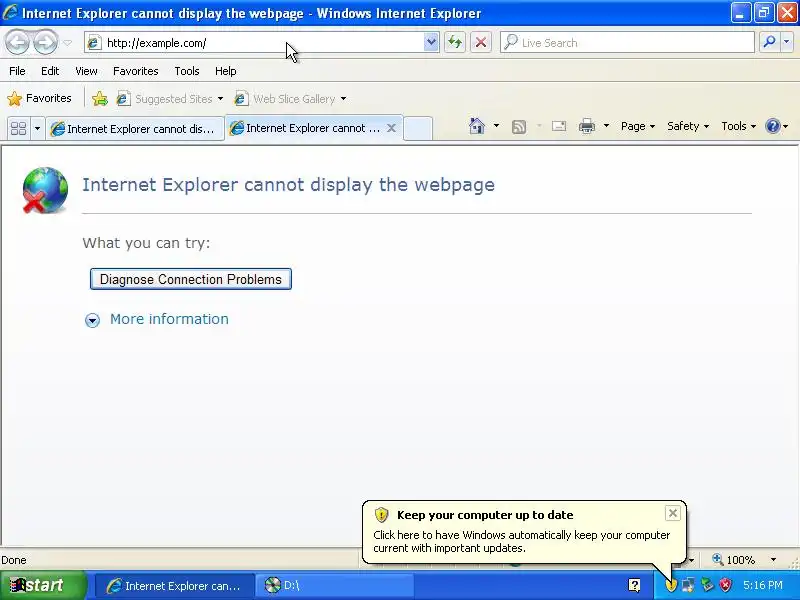This screenshot has width=800, height=600.
Task: Refresh the page with the green arrows icon
Action: 455,43
